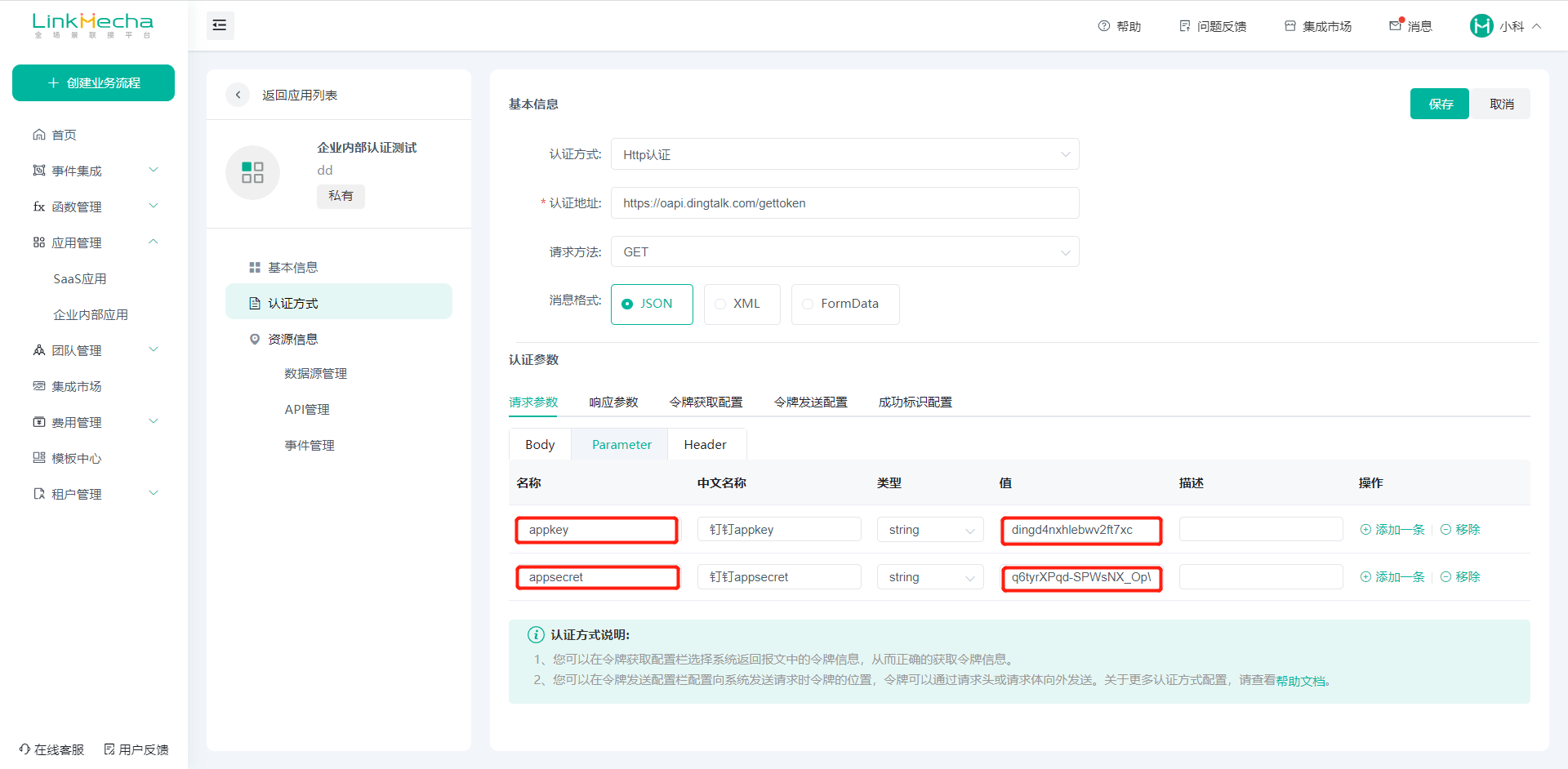Click the info icon beside 认证方式说明
The image size is (1568, 769).
click(536, 634)
